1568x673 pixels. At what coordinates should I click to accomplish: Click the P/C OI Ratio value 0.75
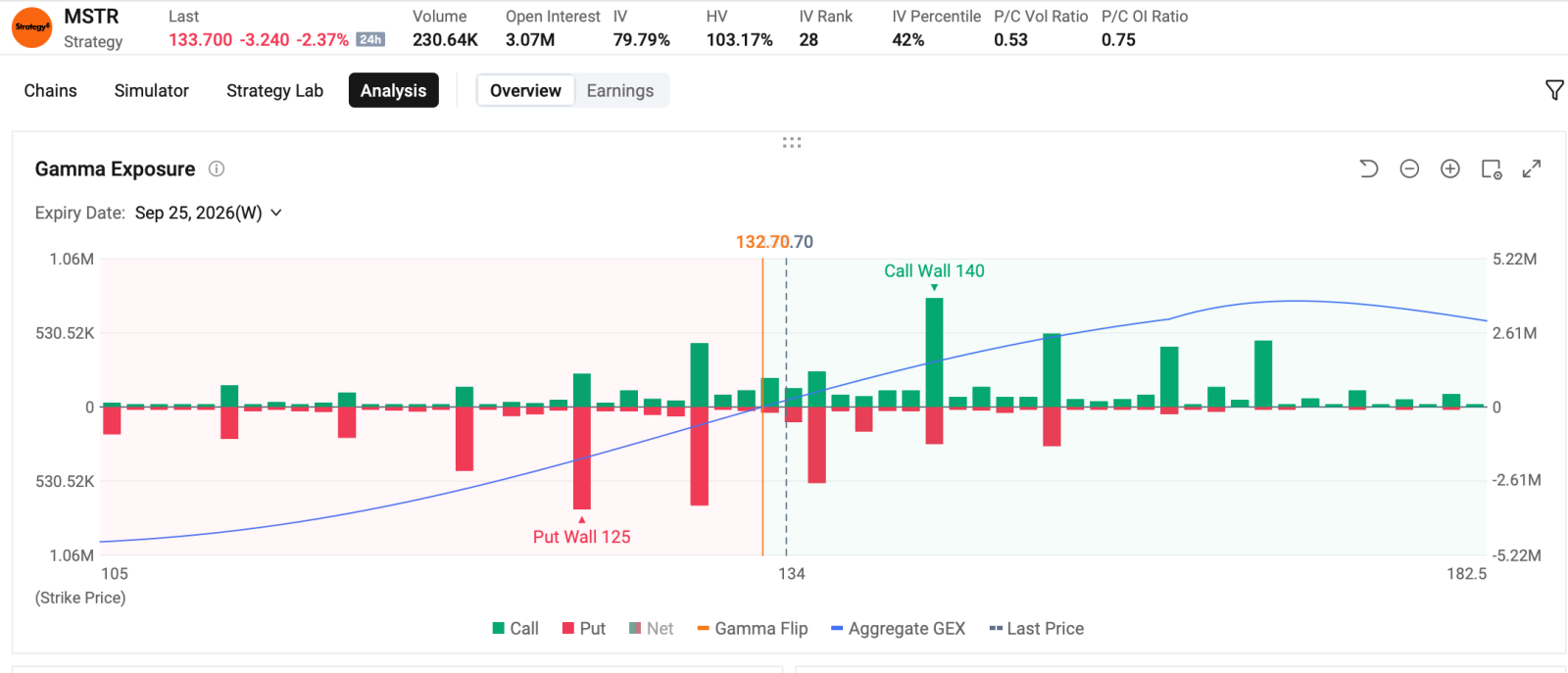[x=1118, y=40]
